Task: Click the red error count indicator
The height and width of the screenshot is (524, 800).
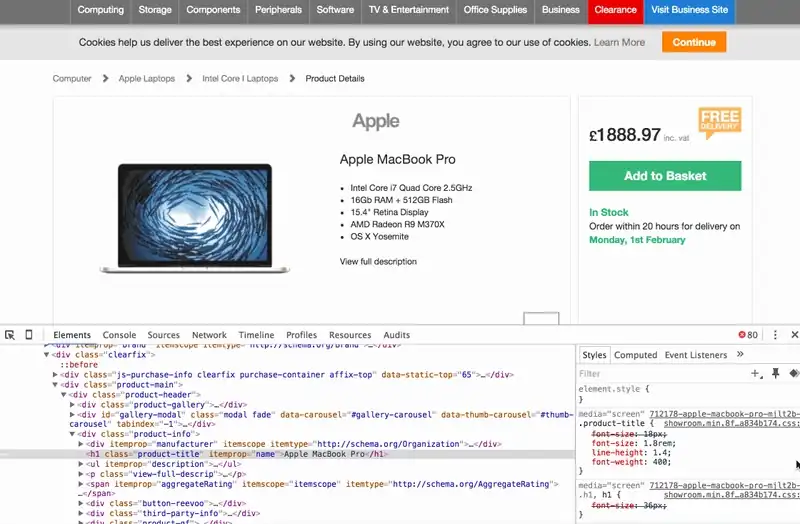Action: click(x=748, y=335)
